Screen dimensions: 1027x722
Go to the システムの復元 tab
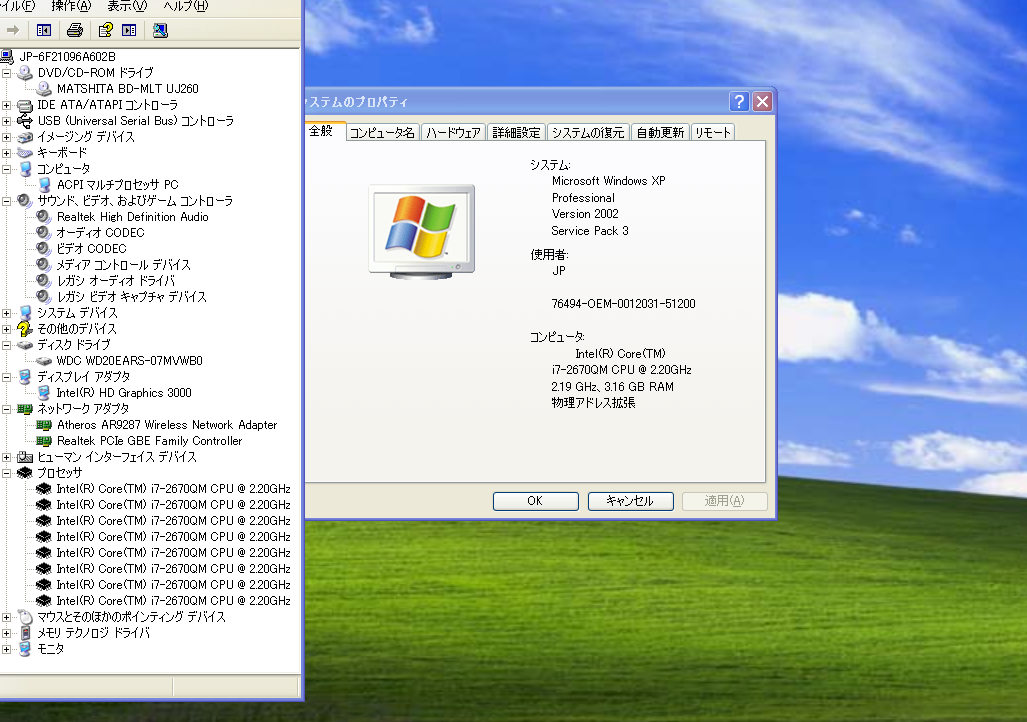click(x=588, y=132)
